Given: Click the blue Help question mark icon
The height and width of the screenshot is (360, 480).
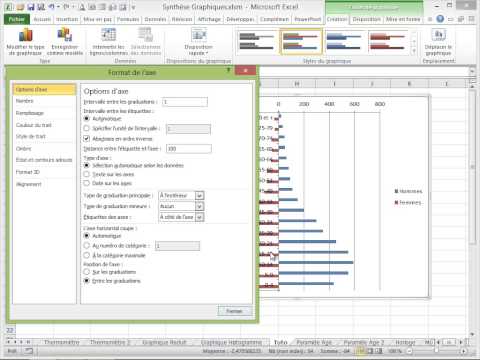Looking at the screenshot, I should pyautogui.click(x=440, y=19).
